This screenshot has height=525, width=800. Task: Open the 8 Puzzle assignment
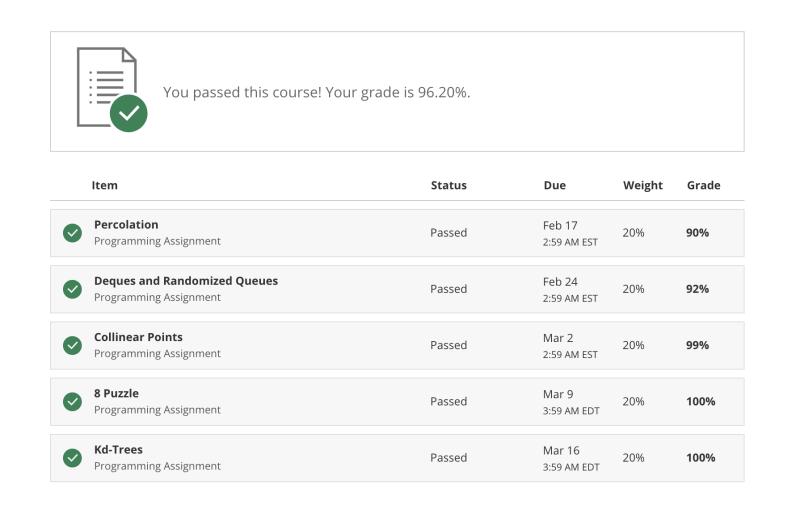pos(116,393)
